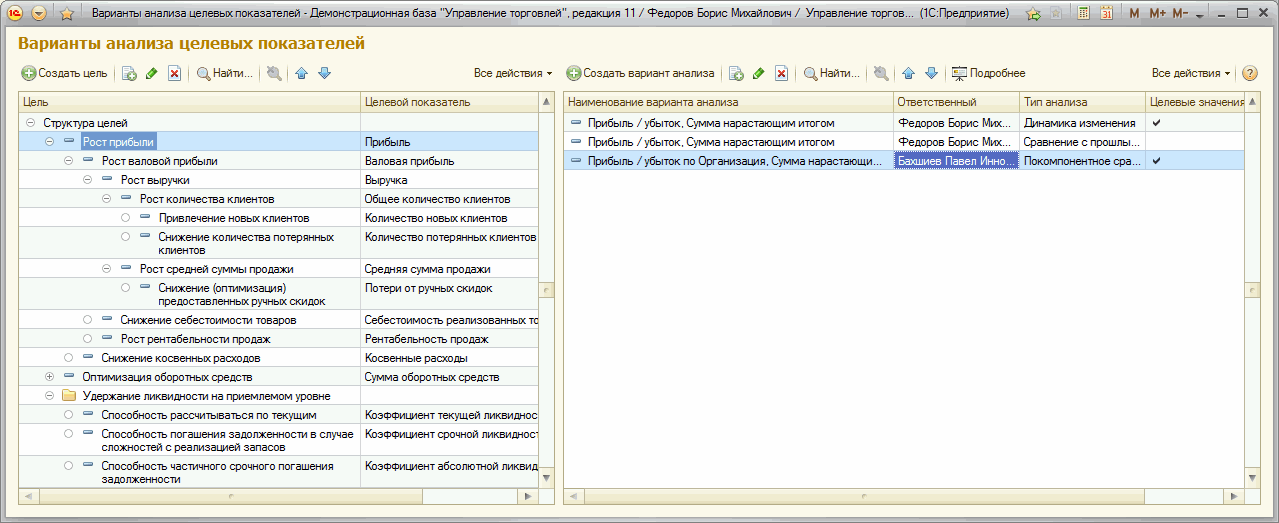Open the calendar in the title bar
The image size is (1279, 523).
(1106, 14)
